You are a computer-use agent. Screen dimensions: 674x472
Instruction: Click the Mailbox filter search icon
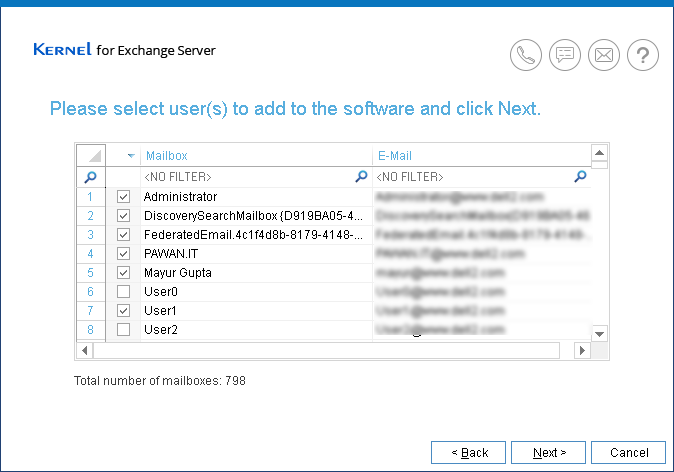coord(362,176)
